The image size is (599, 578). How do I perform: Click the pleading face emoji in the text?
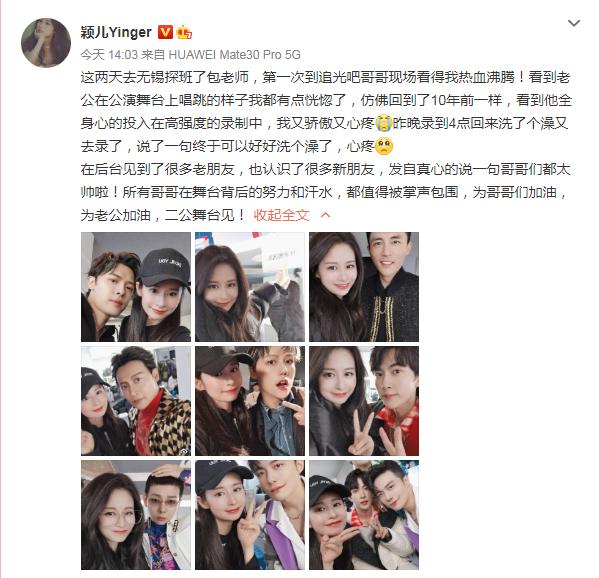[384, 146]
